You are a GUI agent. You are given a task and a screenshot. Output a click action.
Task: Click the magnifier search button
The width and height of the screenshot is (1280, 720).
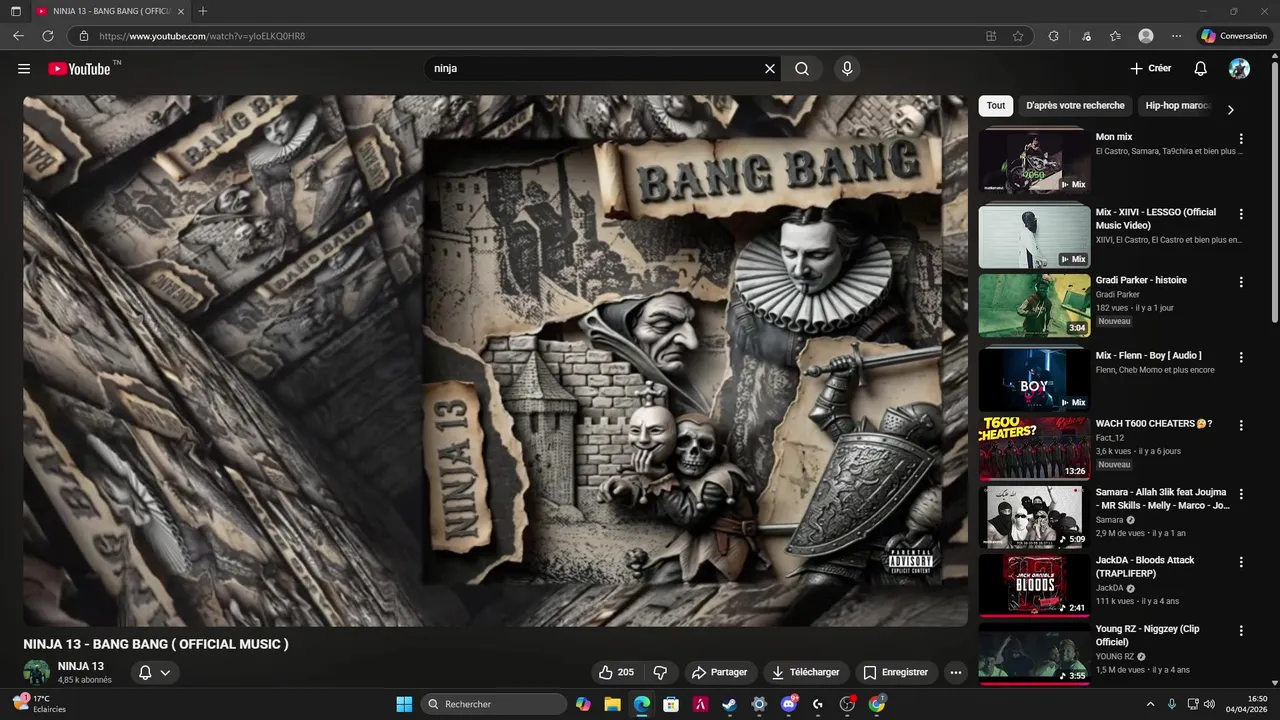pos(802,69)
